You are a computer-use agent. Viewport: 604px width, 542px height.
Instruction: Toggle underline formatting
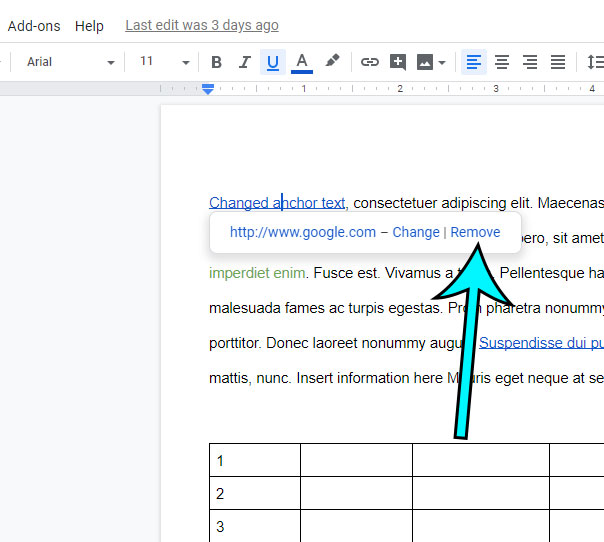coord(272,62)
